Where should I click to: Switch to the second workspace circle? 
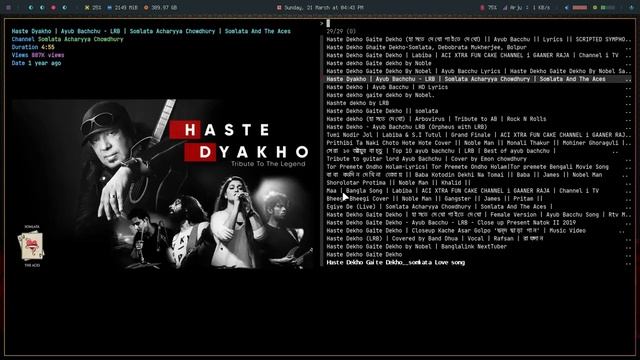42,7
